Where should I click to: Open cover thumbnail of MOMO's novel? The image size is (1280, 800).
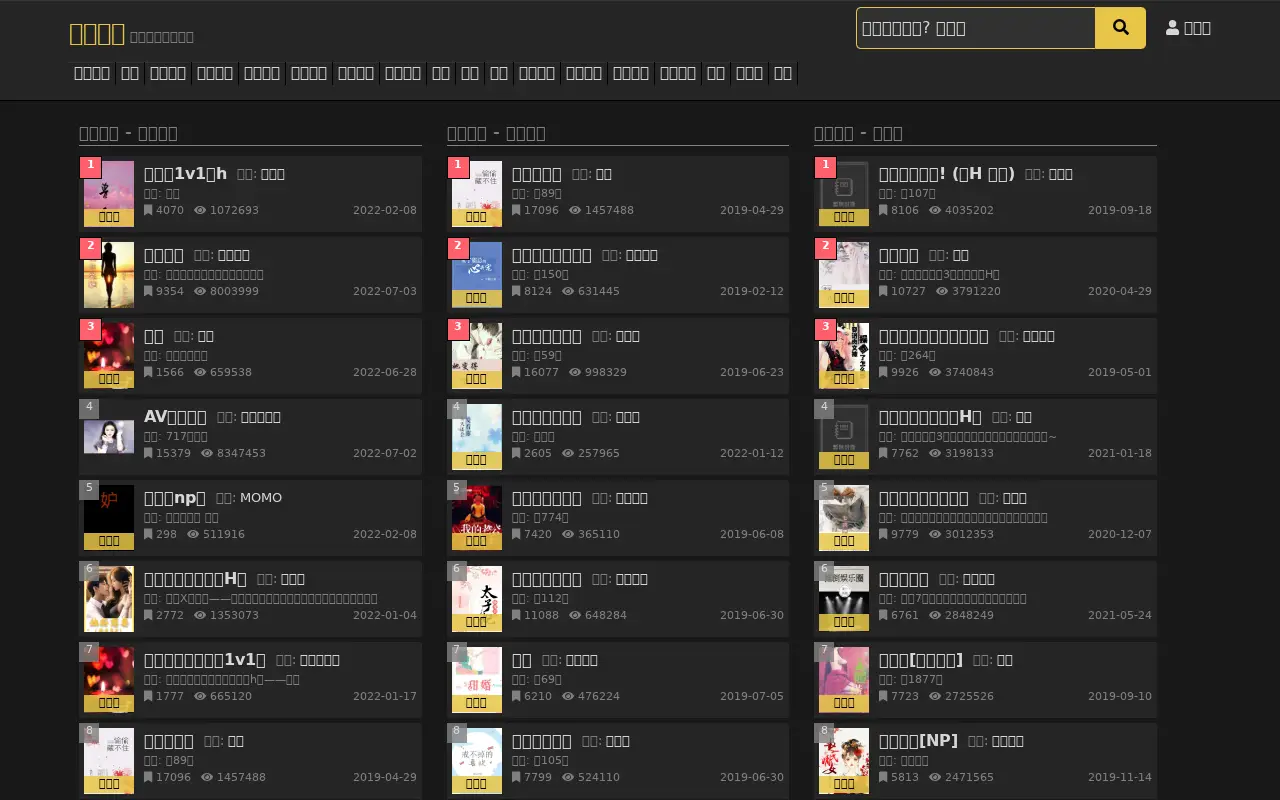(x=109, y=518)
